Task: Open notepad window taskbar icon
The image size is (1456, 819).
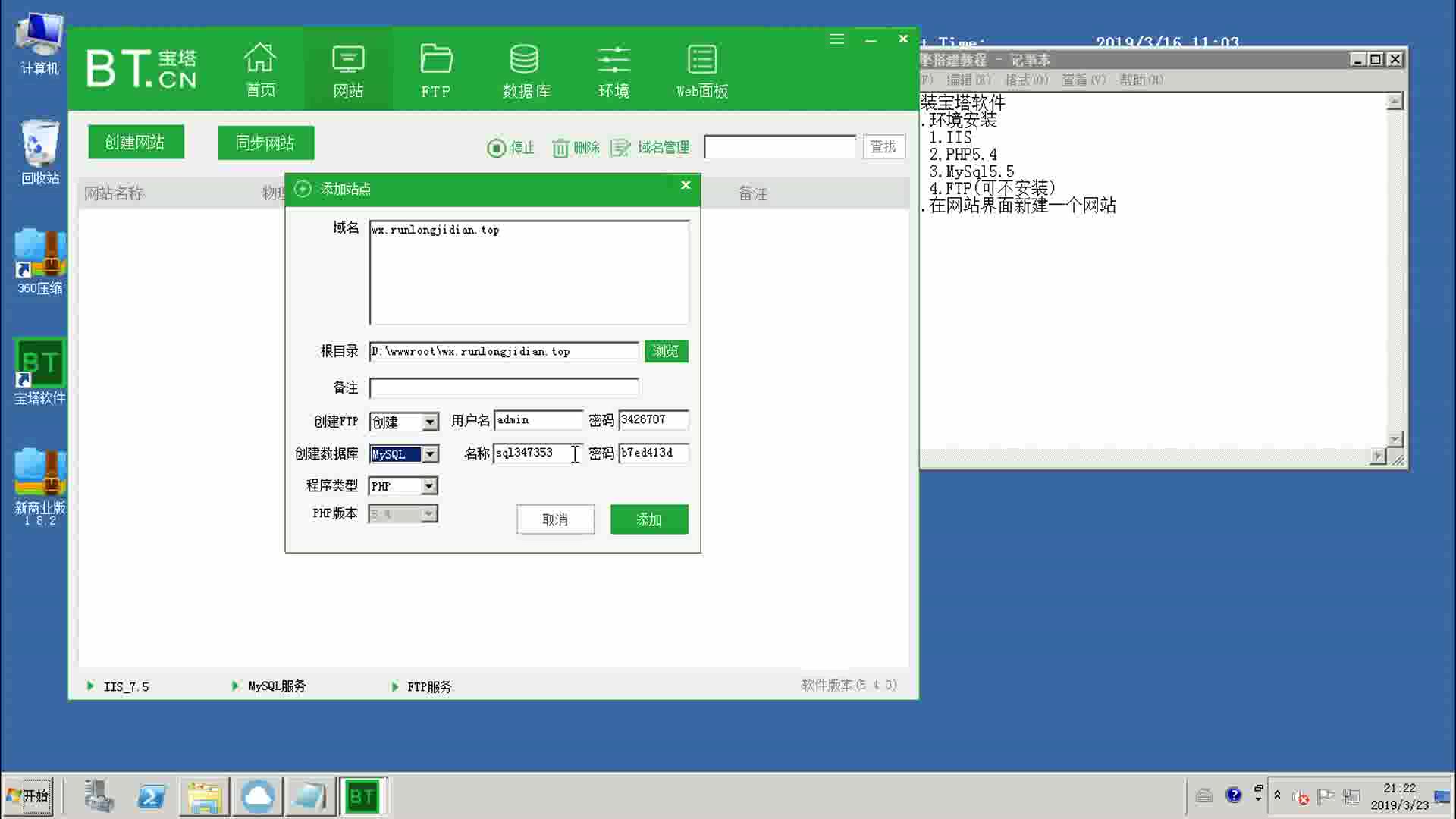Action: click(310, 796)
